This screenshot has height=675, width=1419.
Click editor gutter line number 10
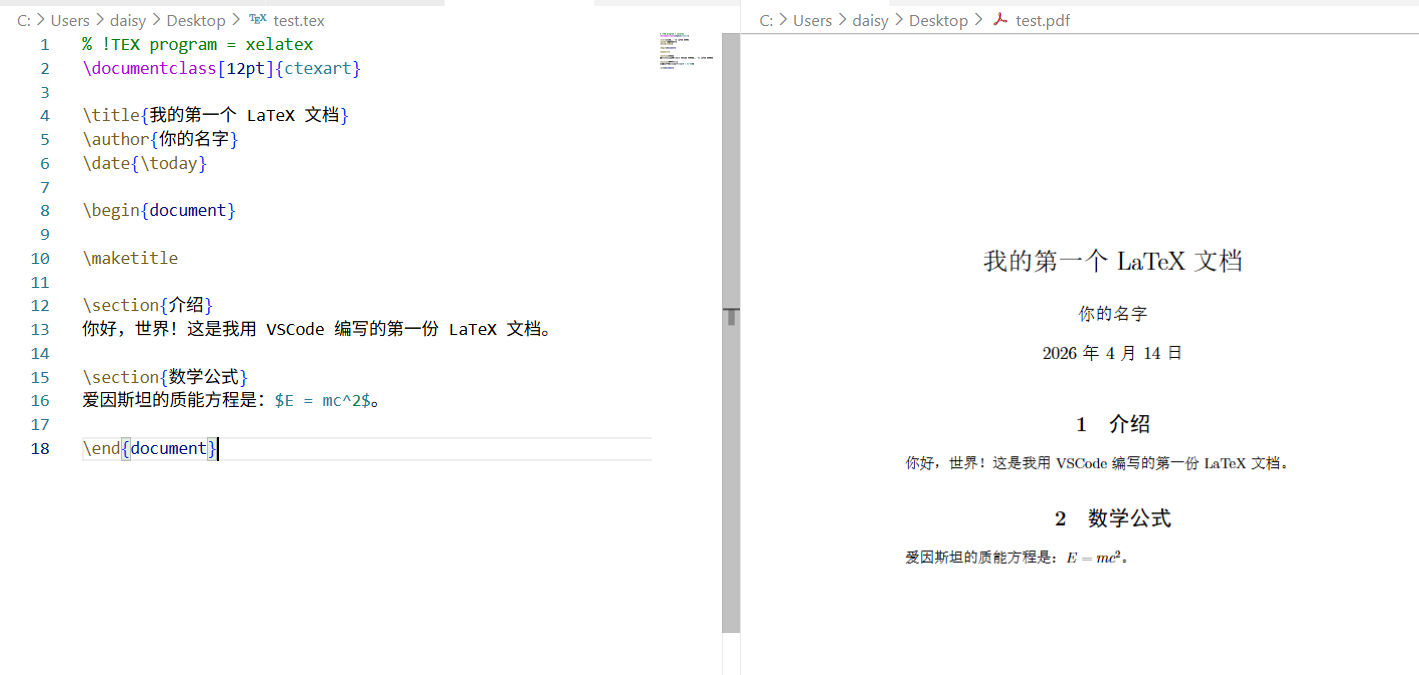[40, 258]
